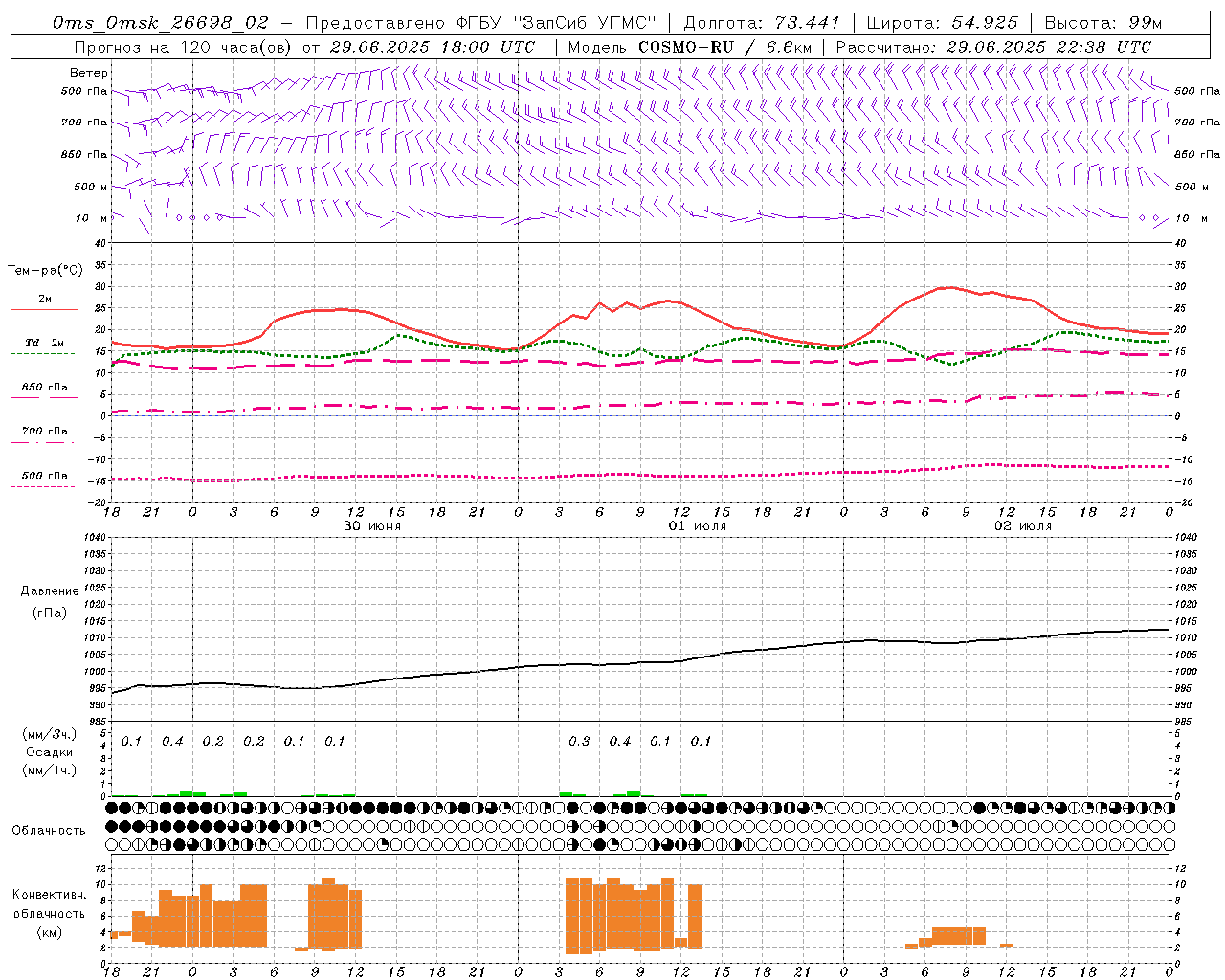Screen dimensions: 1225x980
Task: Click the Ветер panel label
Action: click(89, 73)
